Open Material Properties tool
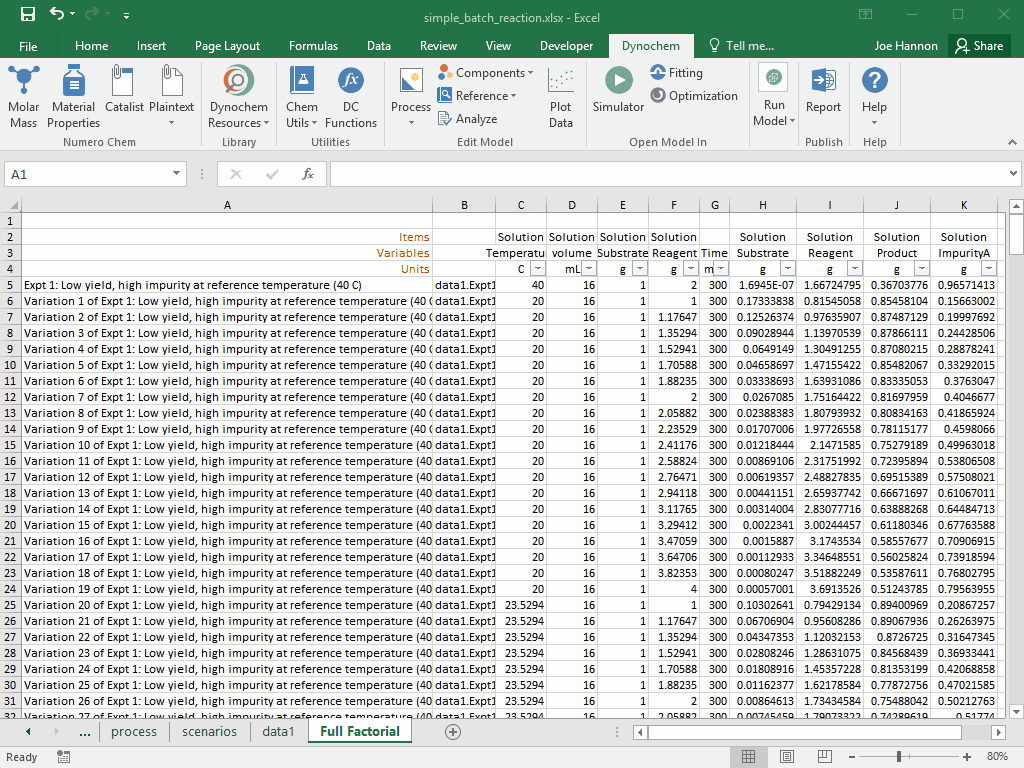Screen dimensions: 1024x768 (x=73, y=98)
